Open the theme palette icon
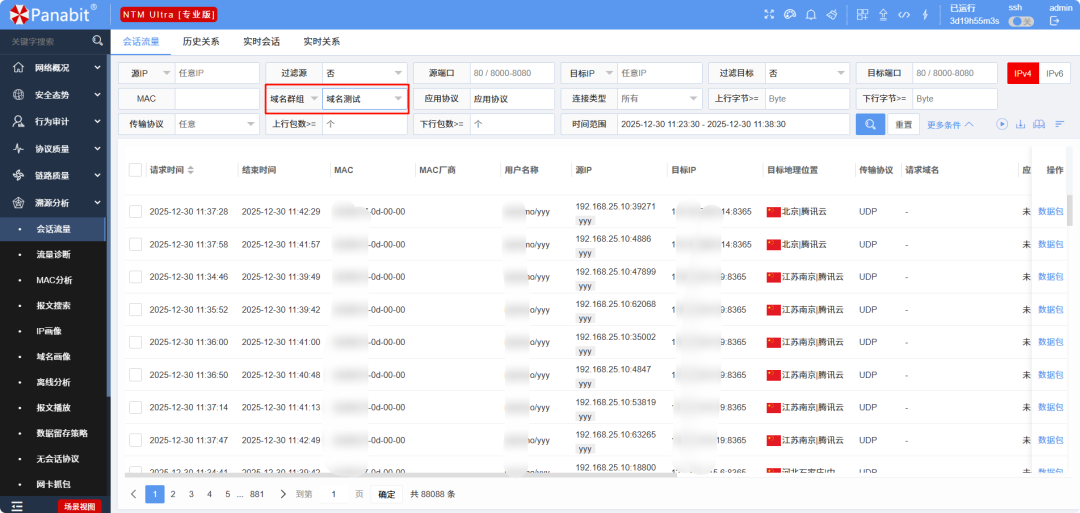This screenshot has width=1080, height=513. 790,14
